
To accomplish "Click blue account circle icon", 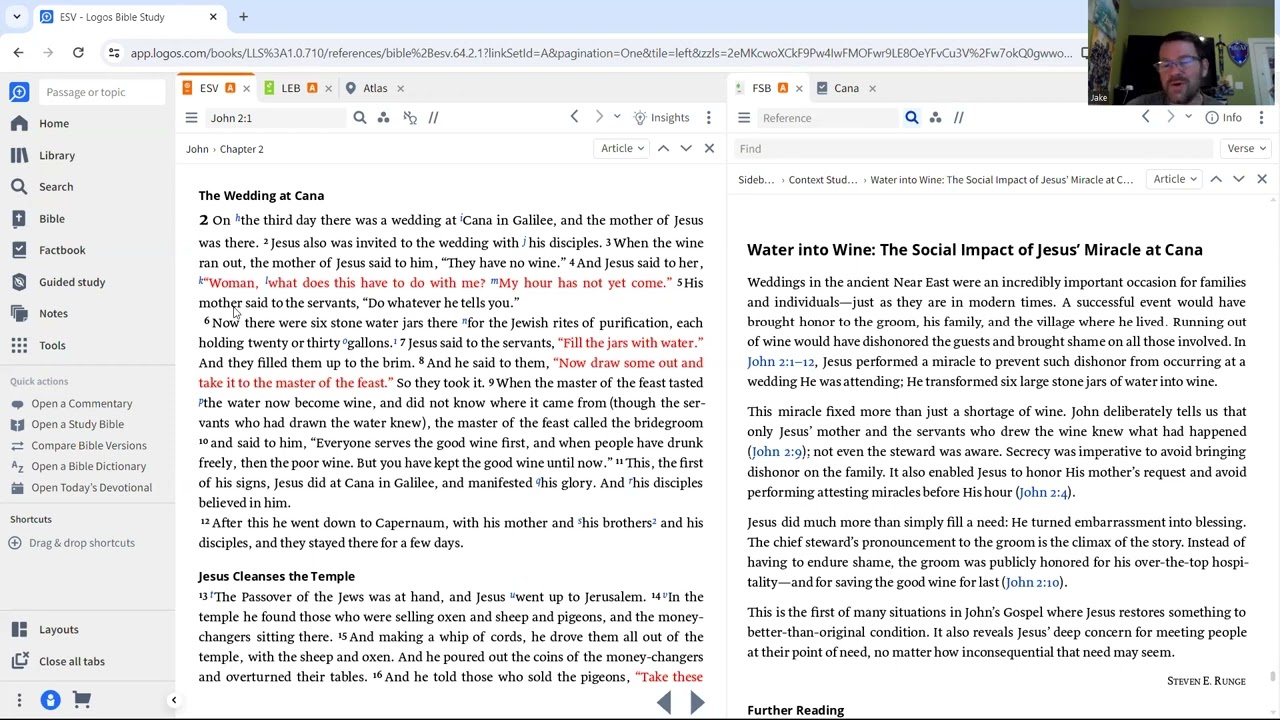I will coord(50,700).
